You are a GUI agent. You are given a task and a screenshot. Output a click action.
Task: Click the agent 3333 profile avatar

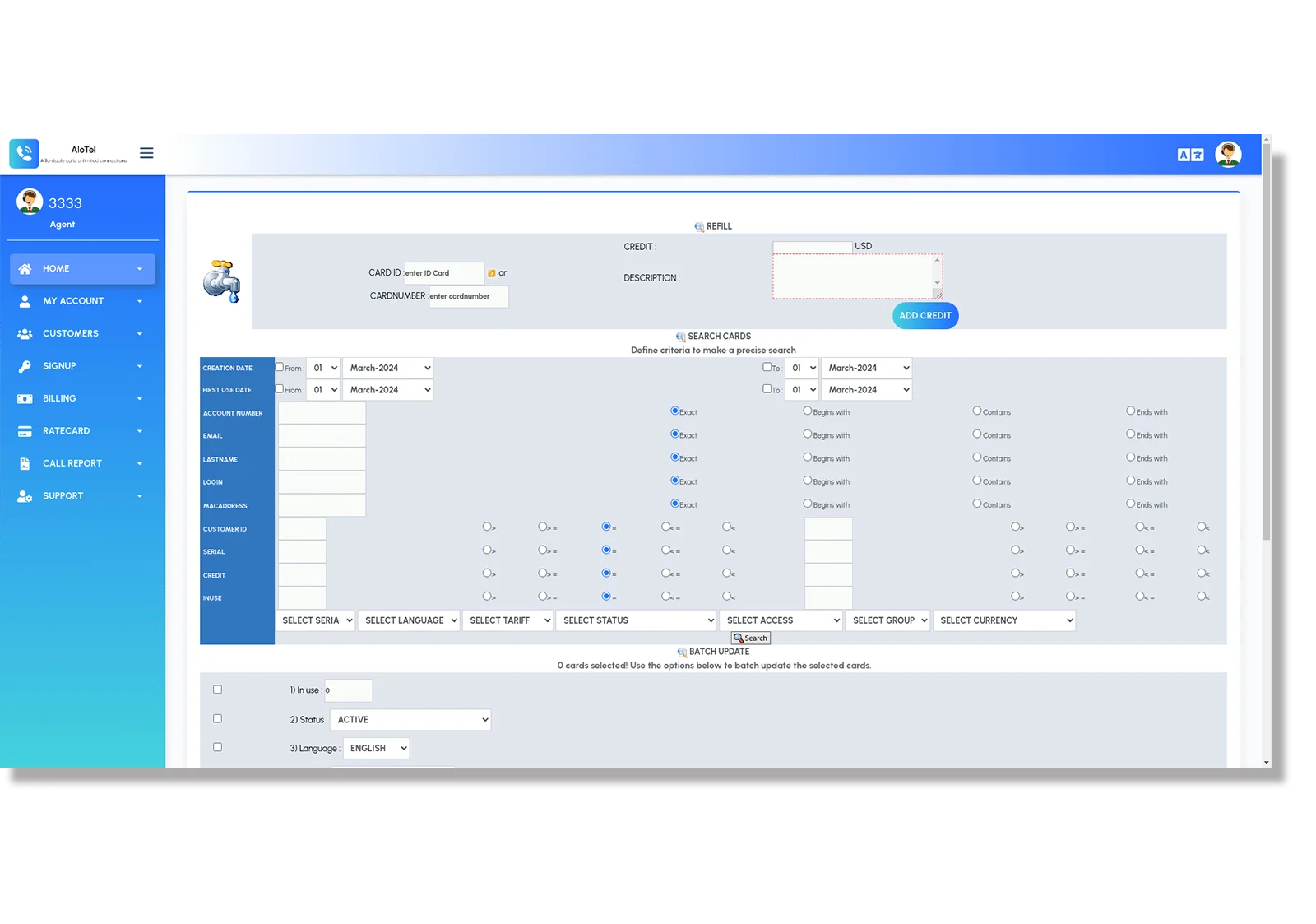coord(30,202)
